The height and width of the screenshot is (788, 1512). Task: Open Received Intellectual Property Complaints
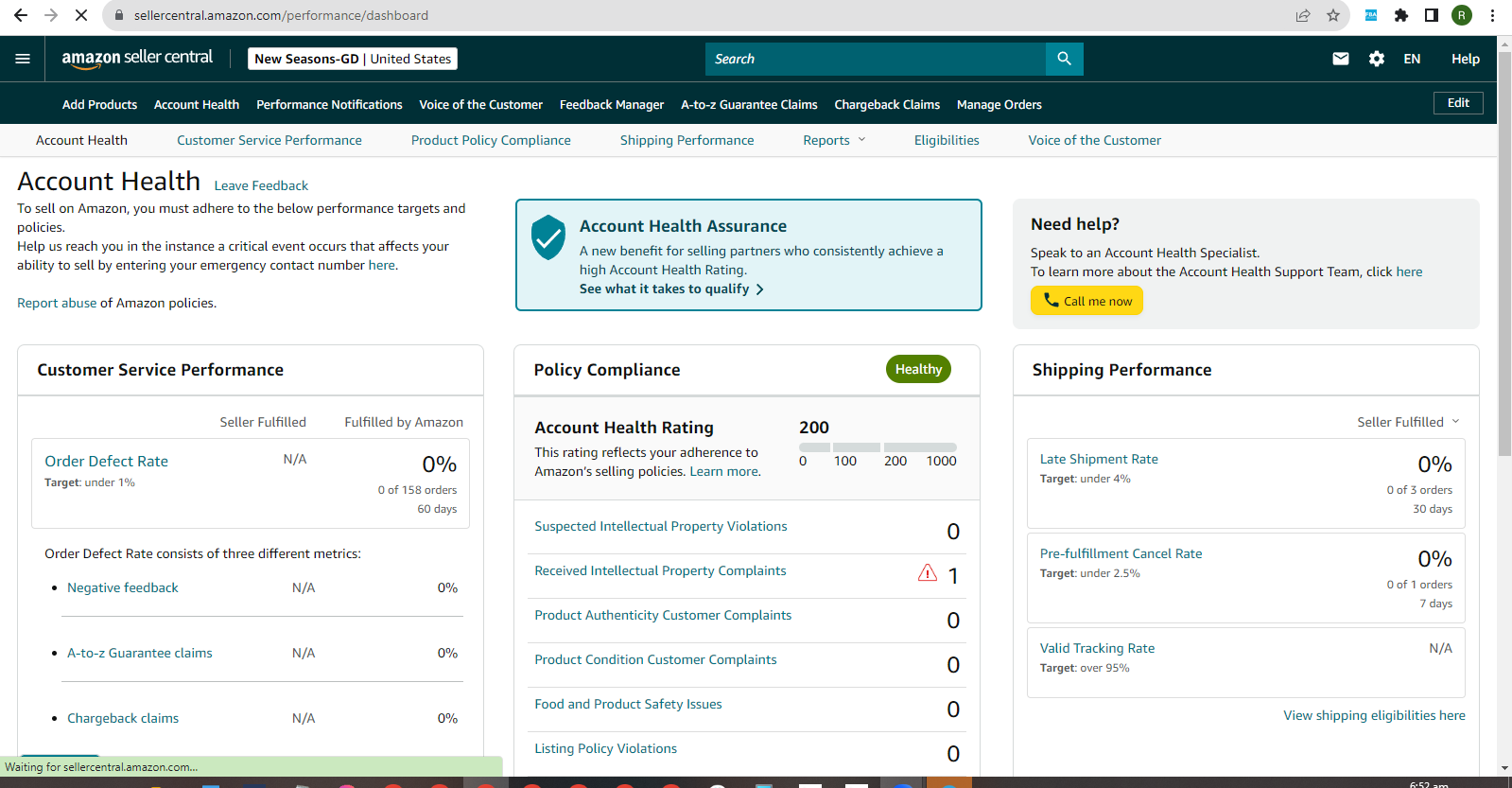pos(660,570)
